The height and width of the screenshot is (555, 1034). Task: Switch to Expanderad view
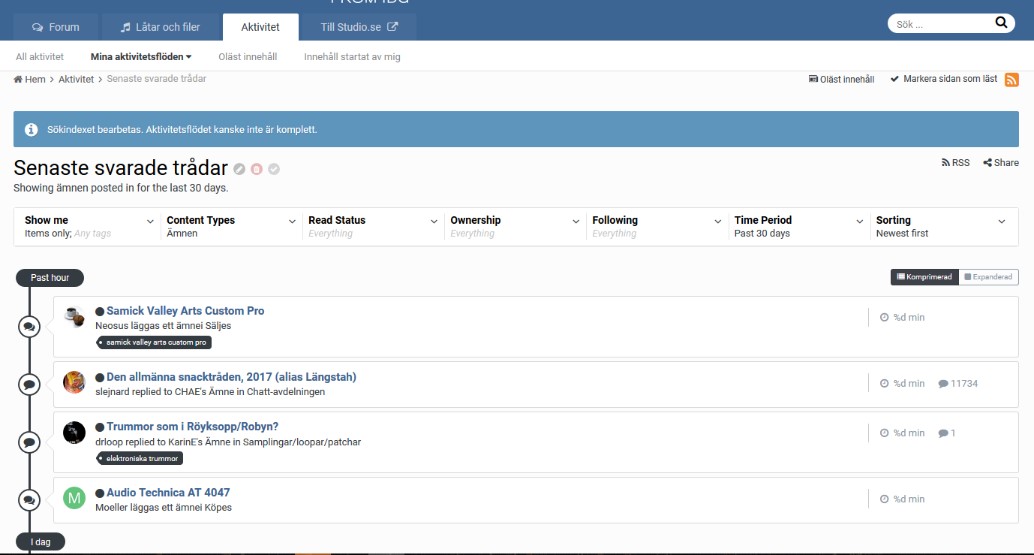point(988,277)
